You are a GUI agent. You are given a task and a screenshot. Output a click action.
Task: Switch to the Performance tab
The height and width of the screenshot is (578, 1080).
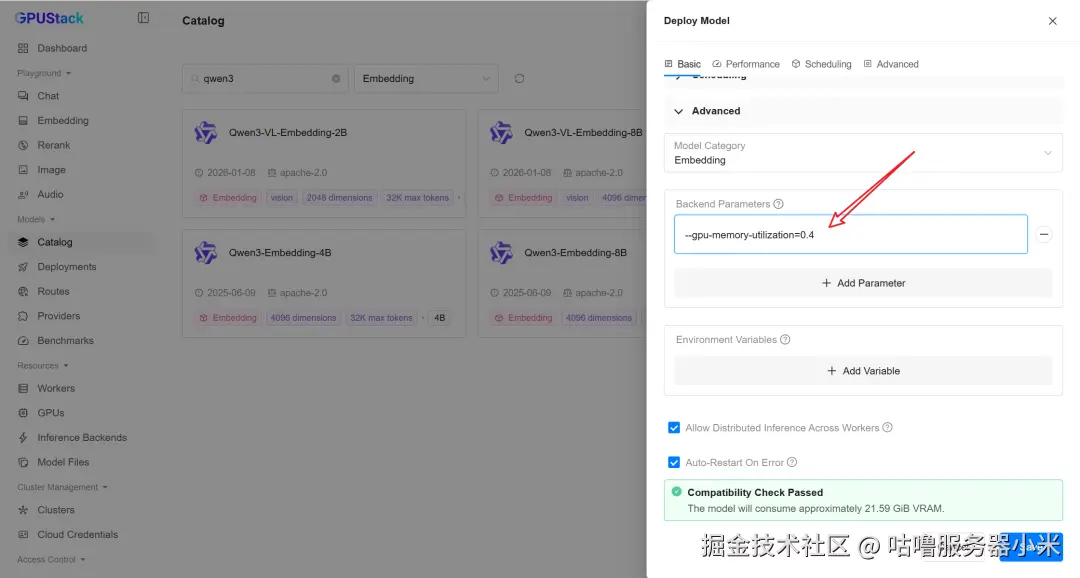(746, 64)
